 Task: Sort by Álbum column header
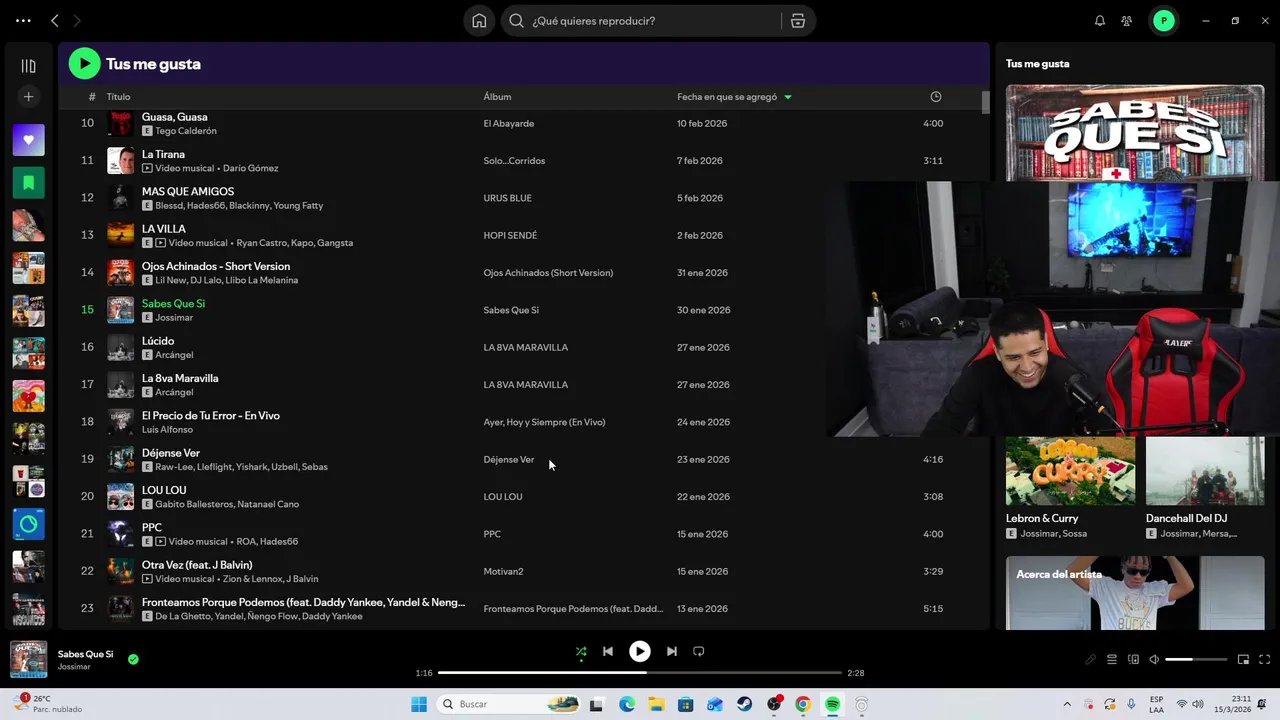497,97
